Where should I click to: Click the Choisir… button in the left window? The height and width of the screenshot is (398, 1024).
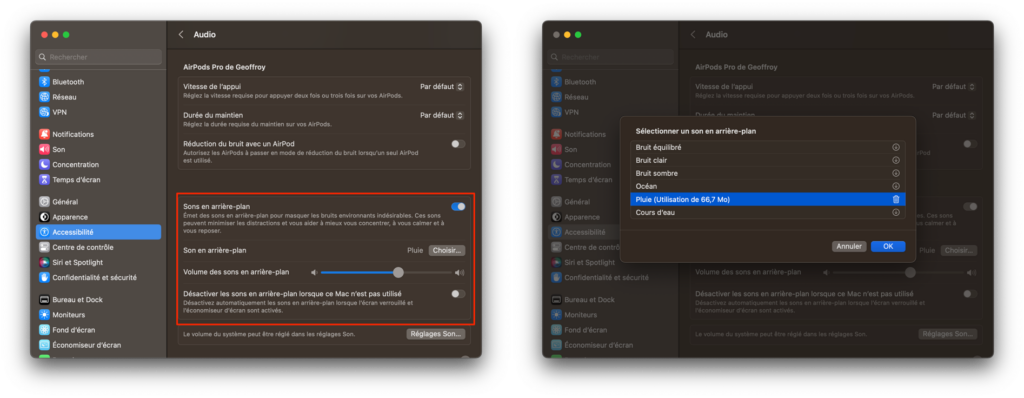coord(447,250)
